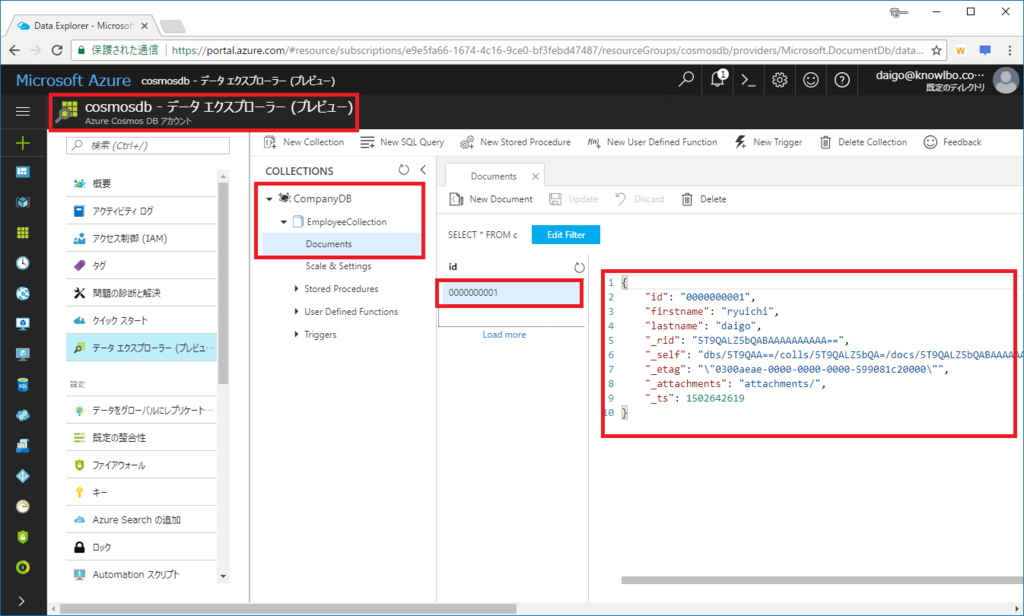The image size is (1024, 616).
Task: Click the Edit Filter button
Action: coord(566,235)
